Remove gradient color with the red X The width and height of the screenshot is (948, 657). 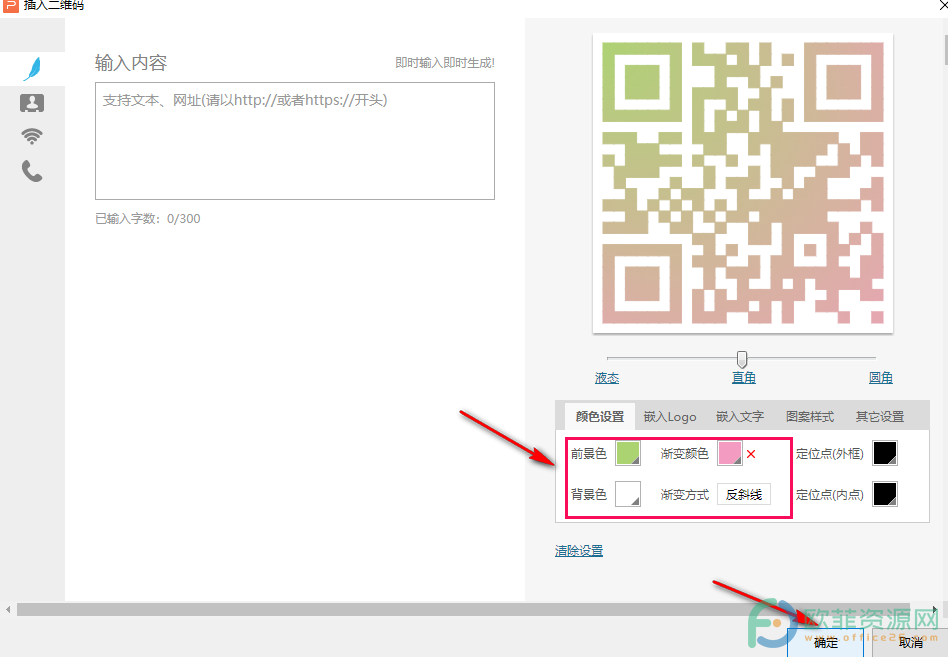pyautogui.click(x=751, y=454)
